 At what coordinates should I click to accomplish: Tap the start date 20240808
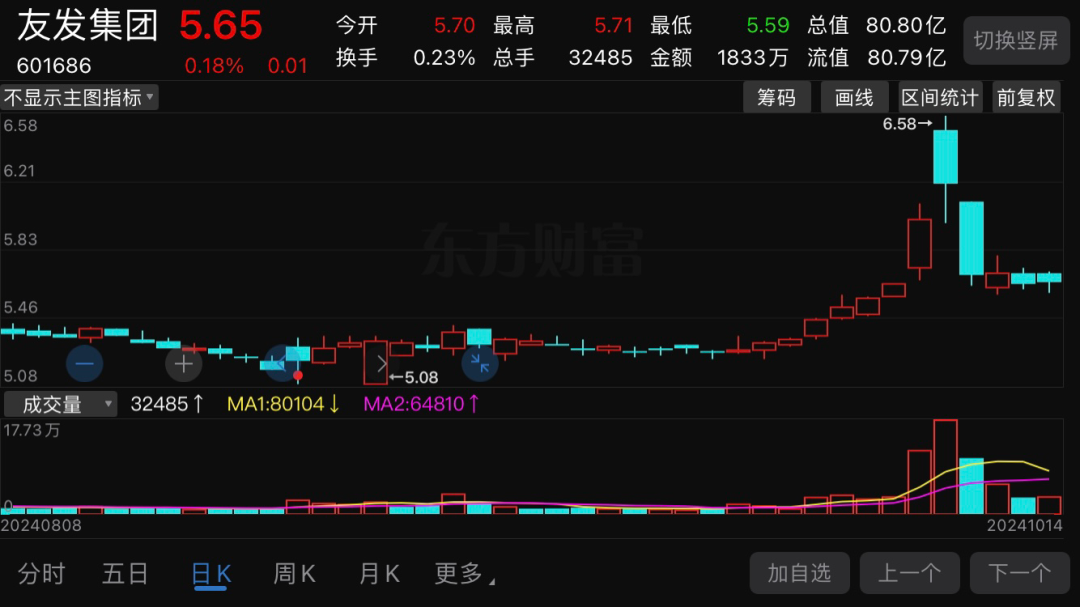tap(41, 526)
